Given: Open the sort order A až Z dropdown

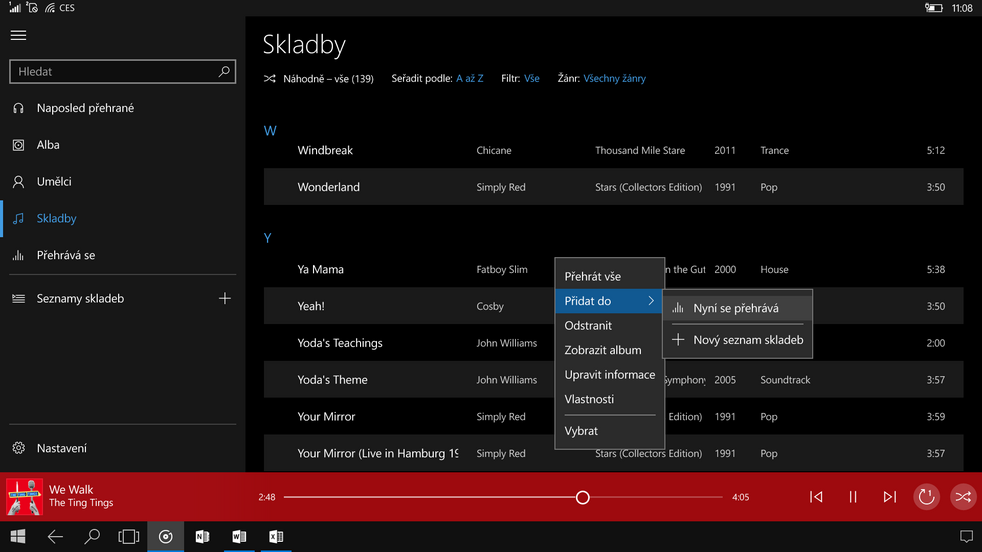Looking at the screenshot, I should coord(469,78).
